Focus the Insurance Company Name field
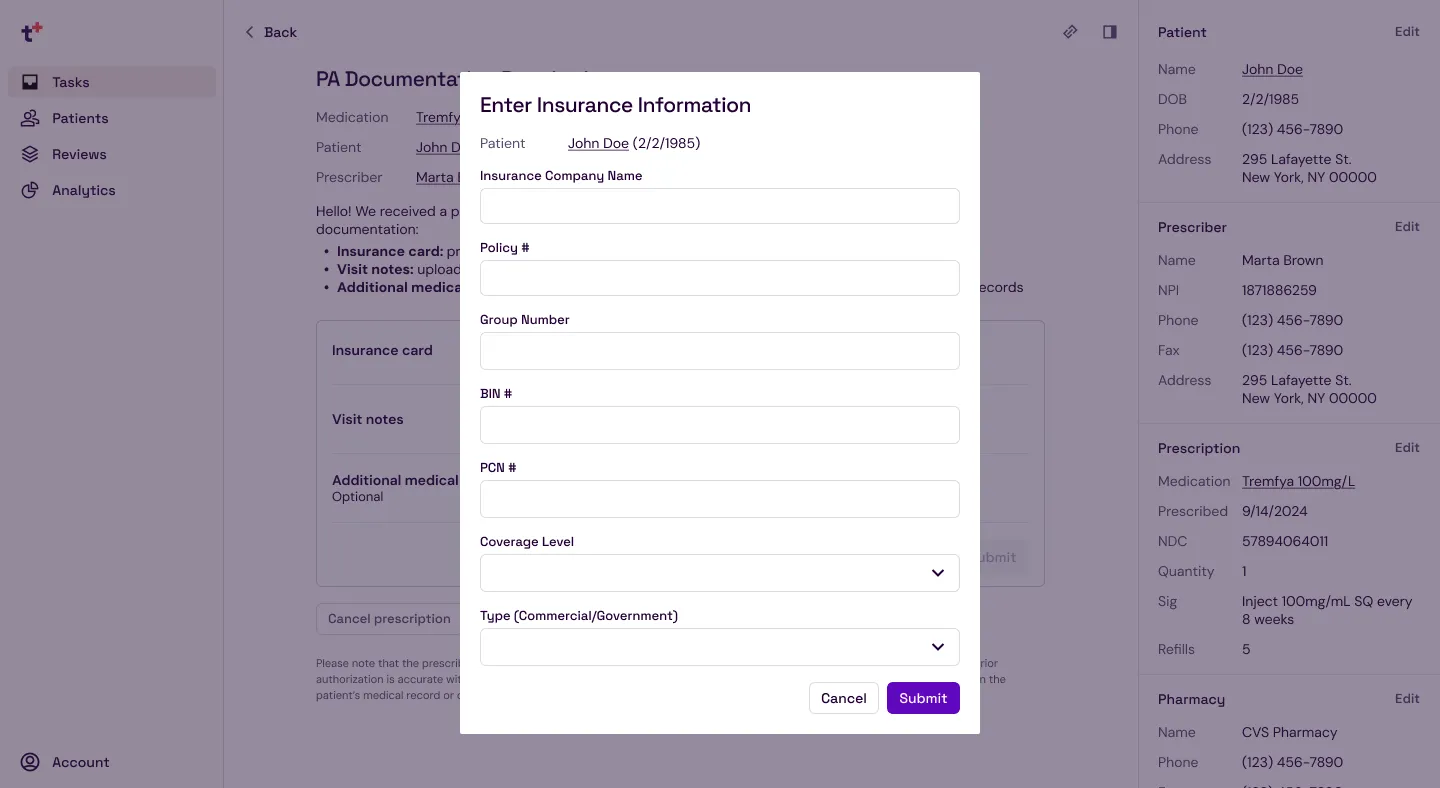The height and width of the screenshot is (788, 1440). pos(719,206)
